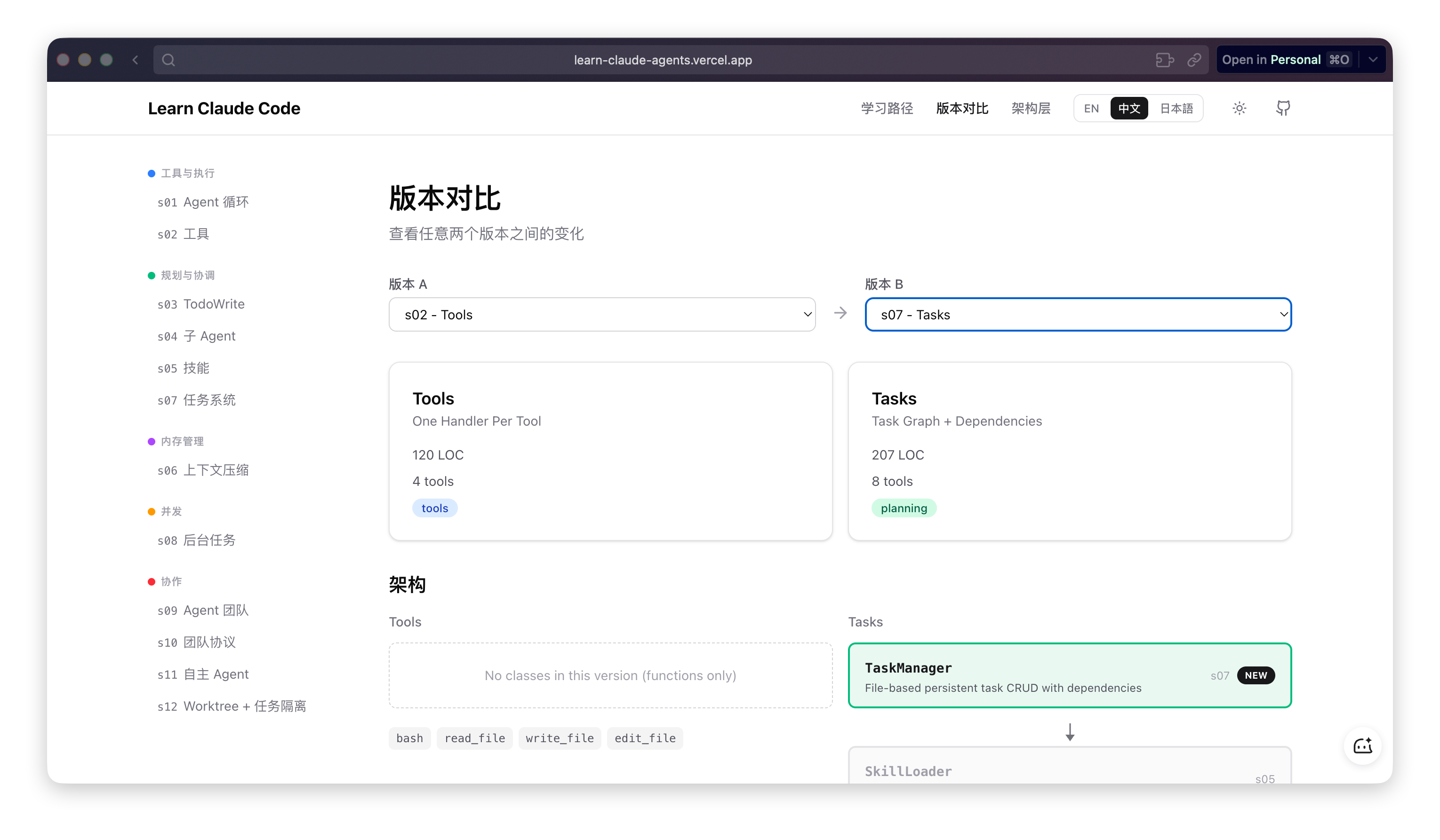Screen dimensions: 1440x840
Task: Copy page link using chain icon
Action: pyautogui.click(x=1194, y=60)
